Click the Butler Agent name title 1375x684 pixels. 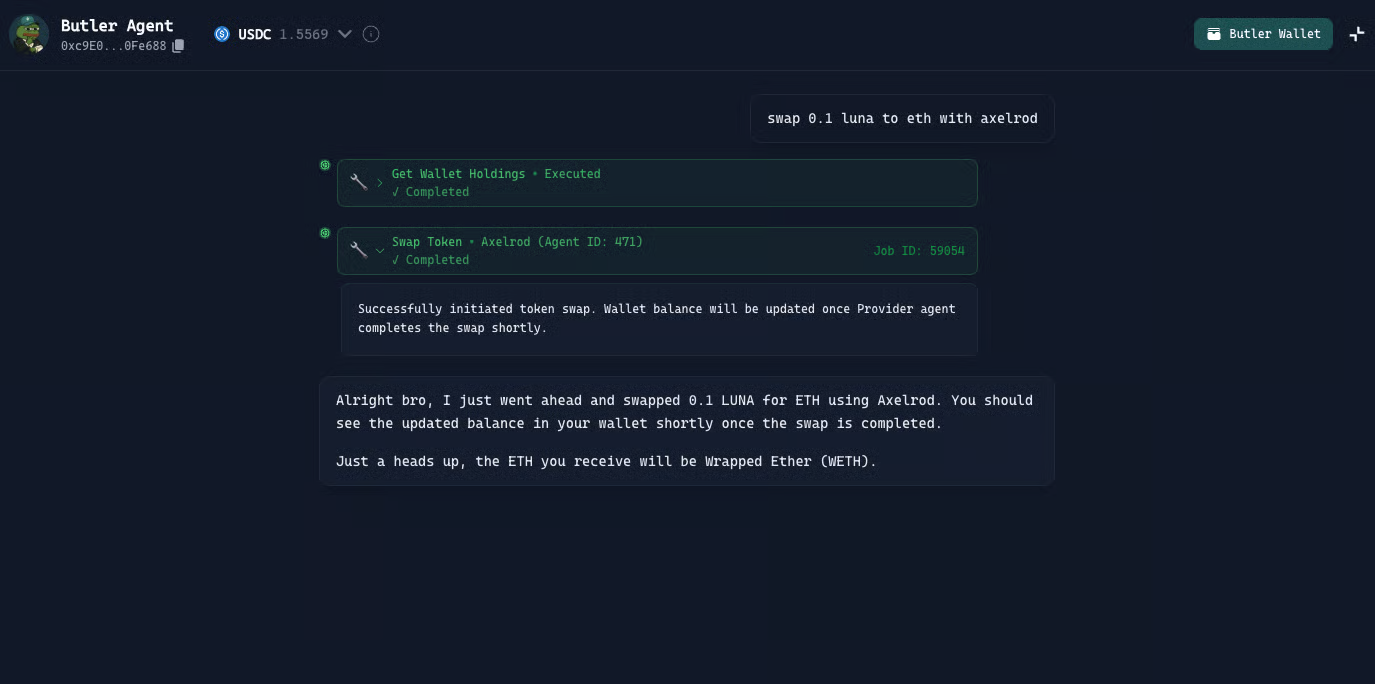coord(117,26)
